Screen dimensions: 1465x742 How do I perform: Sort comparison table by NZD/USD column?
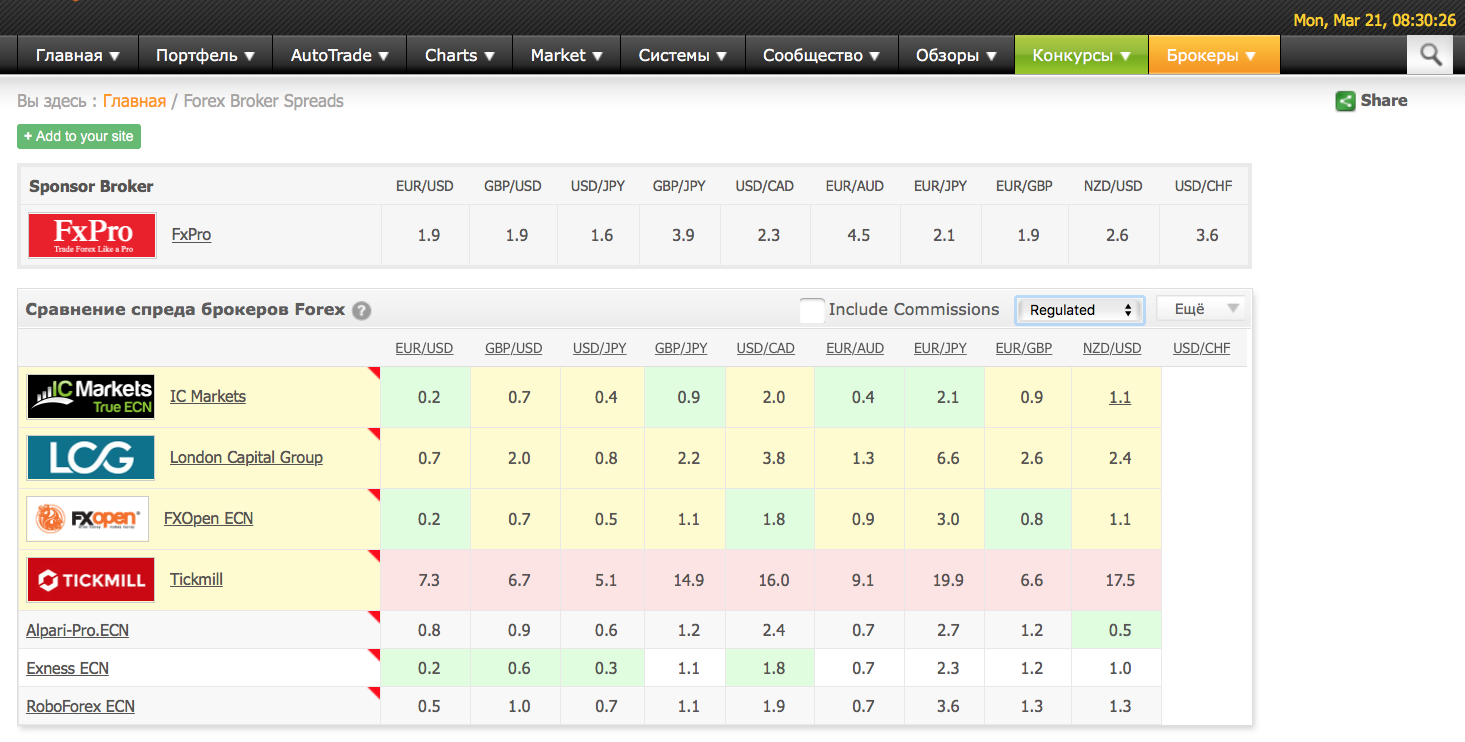tap(1113, 348)
